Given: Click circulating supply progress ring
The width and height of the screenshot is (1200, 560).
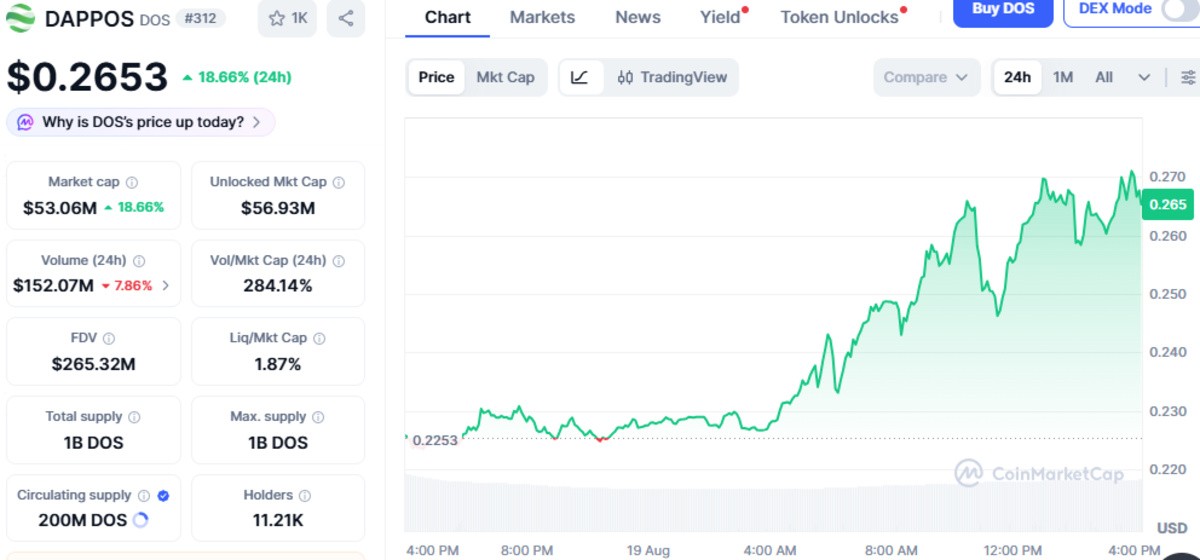Looking at the screenshot, I should pyautogui.click(x=140, y=520).
